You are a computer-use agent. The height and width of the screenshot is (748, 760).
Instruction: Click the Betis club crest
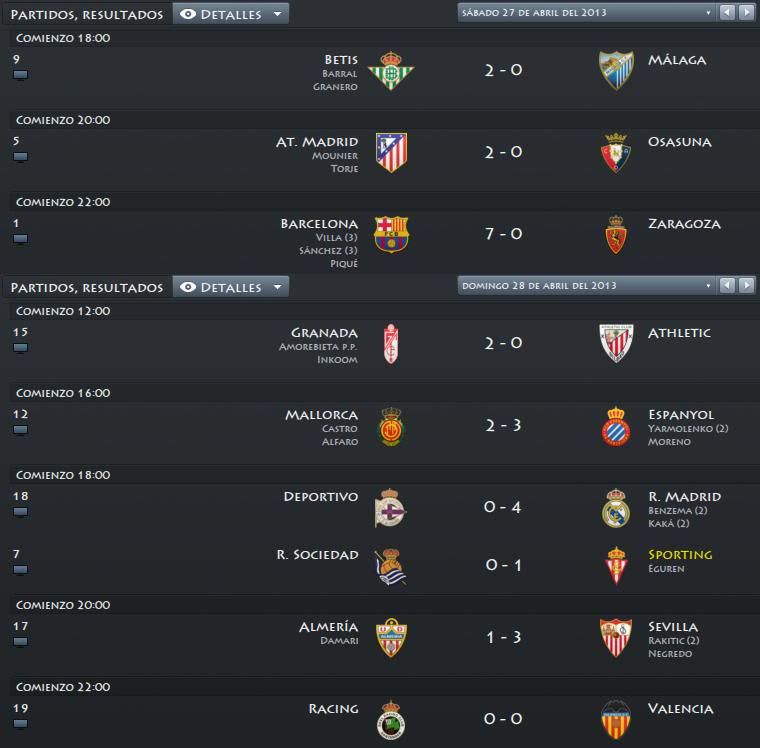coord(391,71)
